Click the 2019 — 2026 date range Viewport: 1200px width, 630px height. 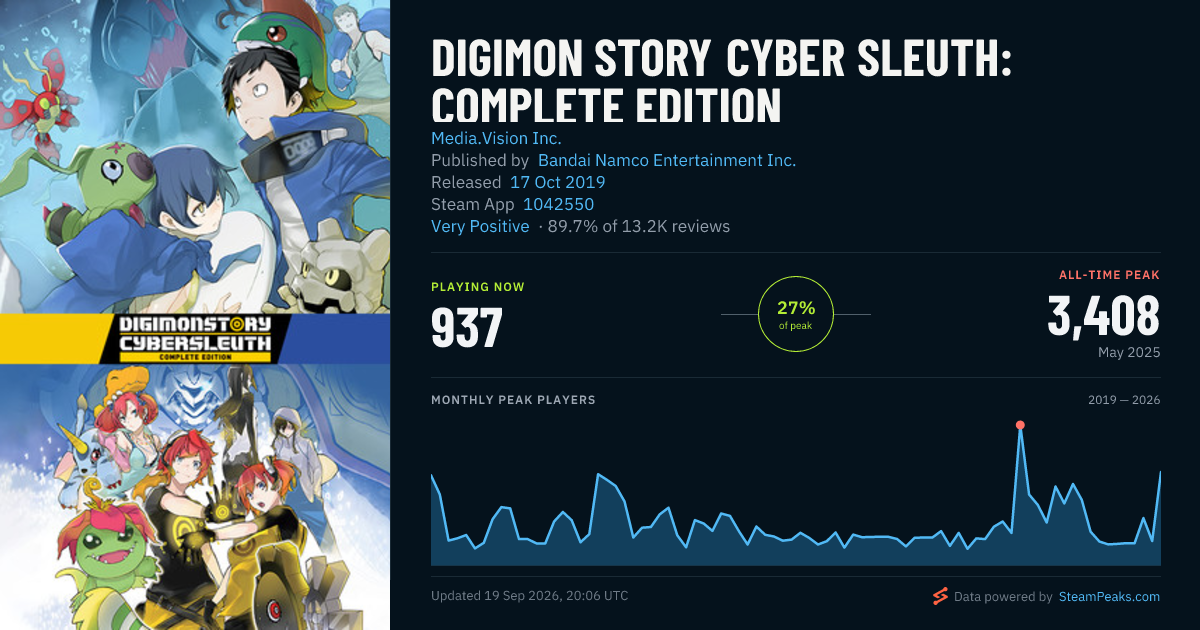coord(1124,400)
